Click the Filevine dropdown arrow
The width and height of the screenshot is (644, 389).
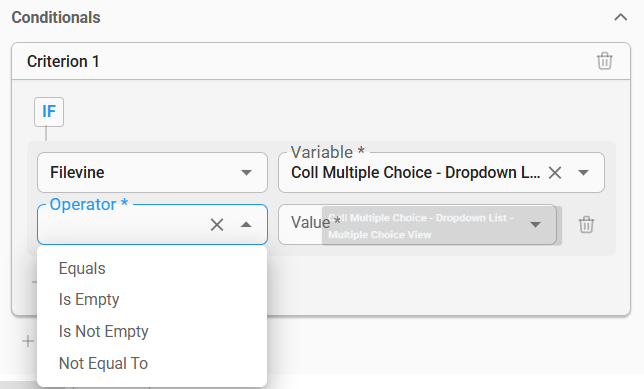(246, 173)
